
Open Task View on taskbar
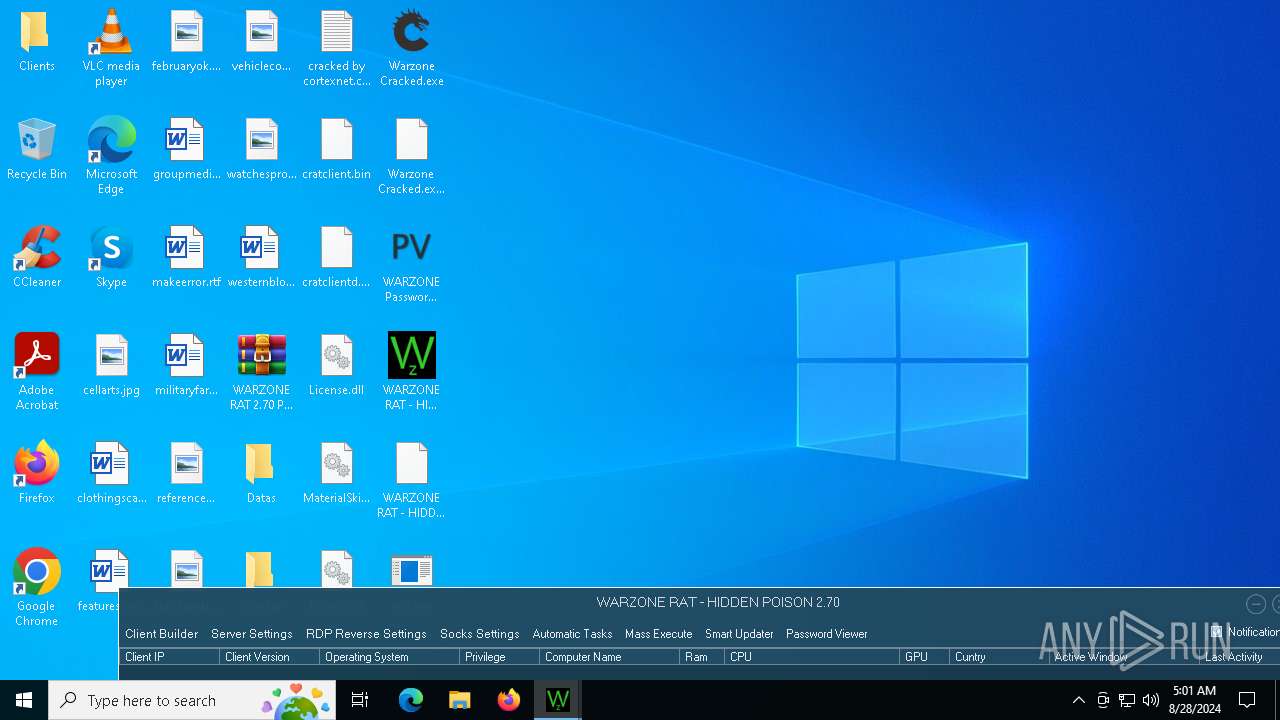click(x=360, y=700)
